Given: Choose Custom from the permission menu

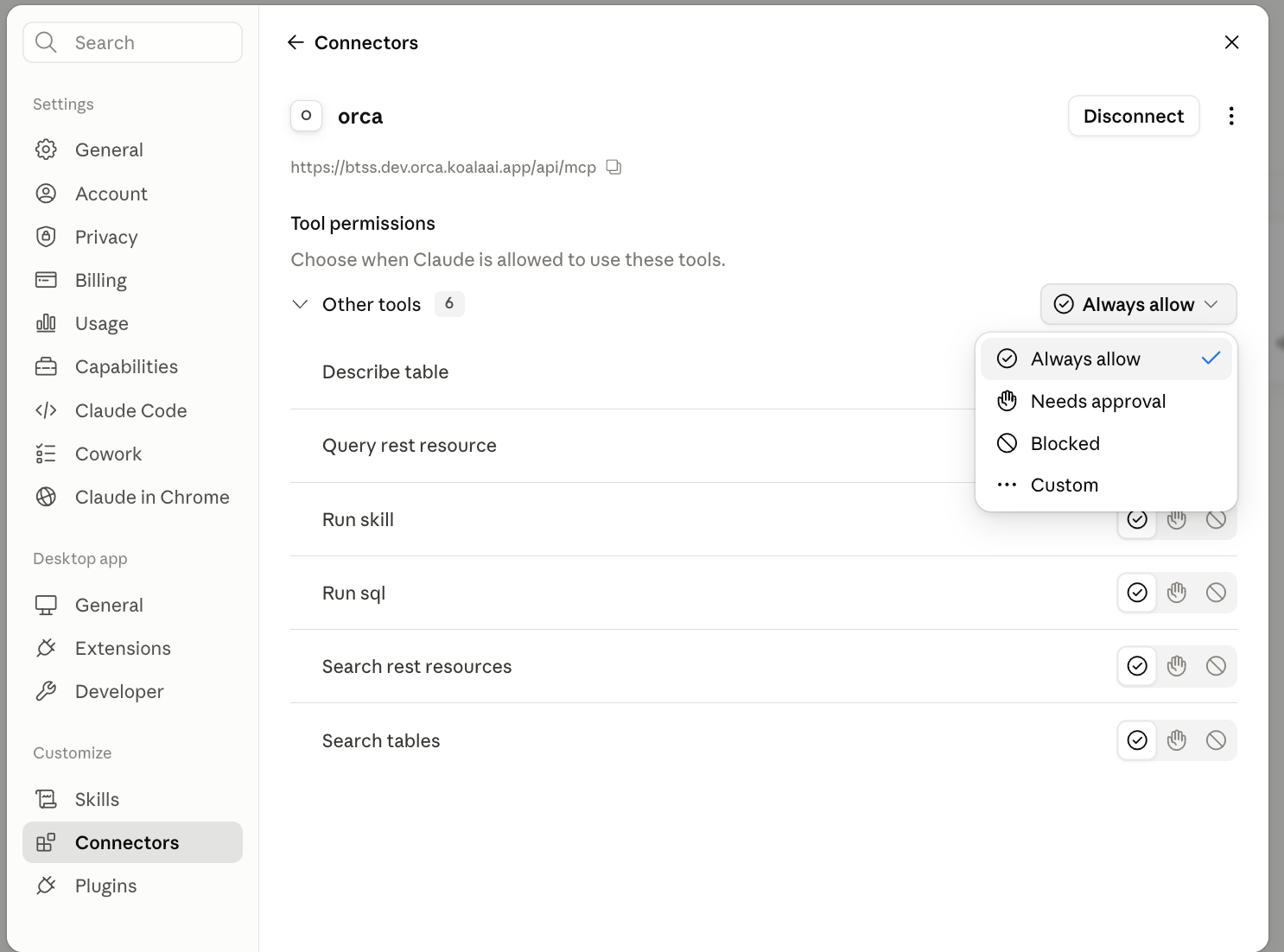Looking at the screenshot, I should coord(1106,485).
